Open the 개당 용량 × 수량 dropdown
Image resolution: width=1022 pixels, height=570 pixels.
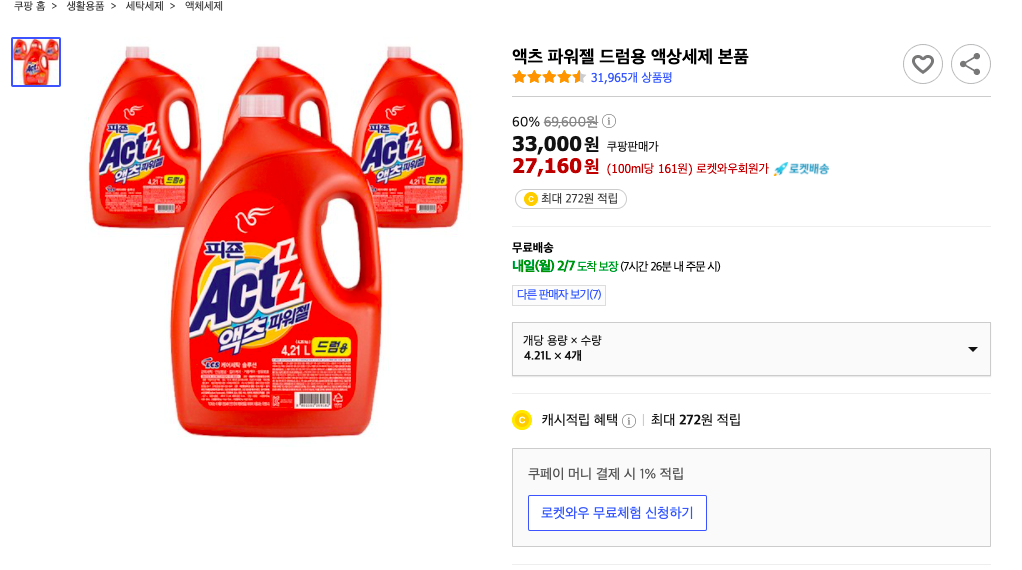tap(750, 348)
